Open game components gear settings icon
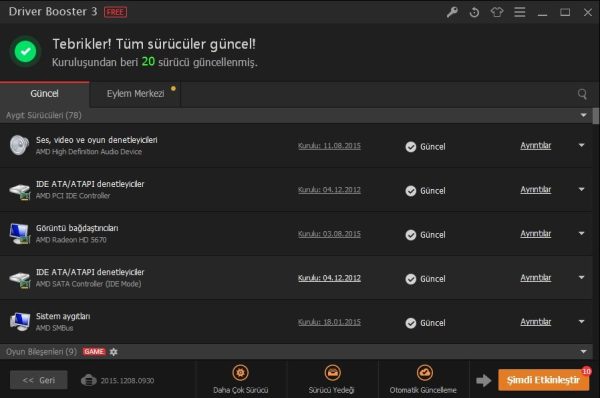The width and height of the screenshot is (600, 398). [114, 352]
